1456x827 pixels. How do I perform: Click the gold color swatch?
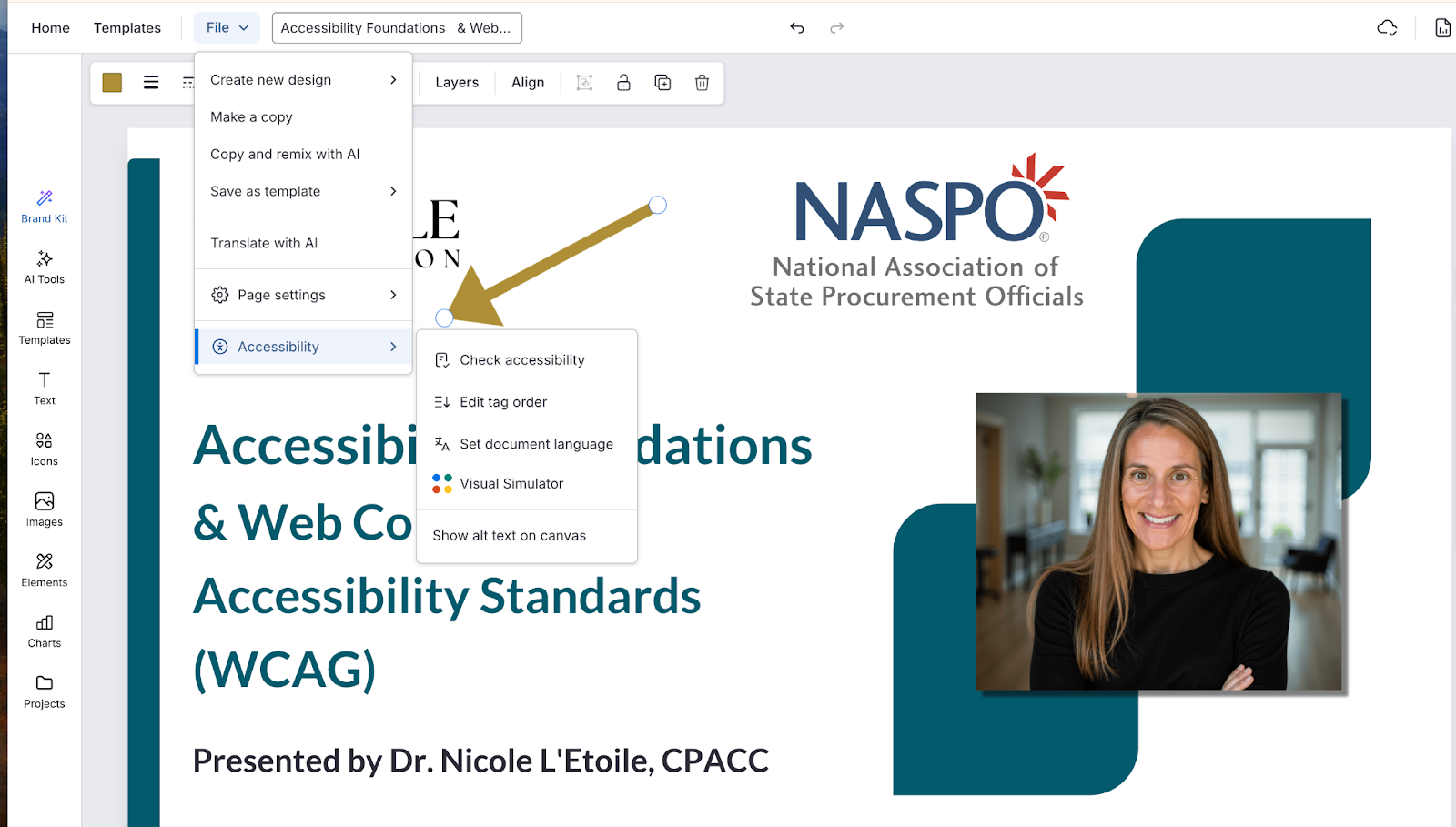point(111,82)
